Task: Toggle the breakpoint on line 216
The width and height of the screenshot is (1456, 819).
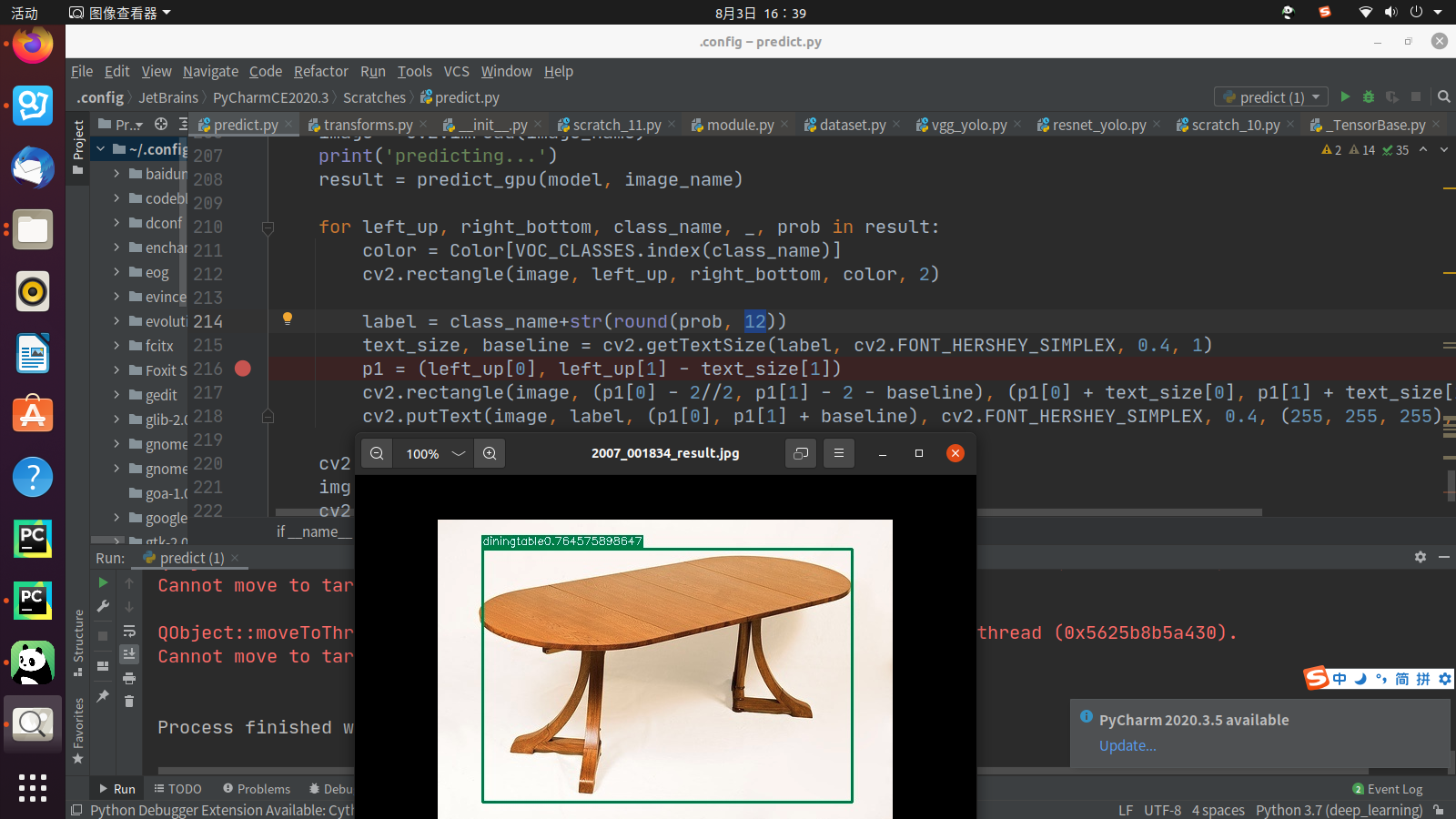Action: [x=242, y=369]
